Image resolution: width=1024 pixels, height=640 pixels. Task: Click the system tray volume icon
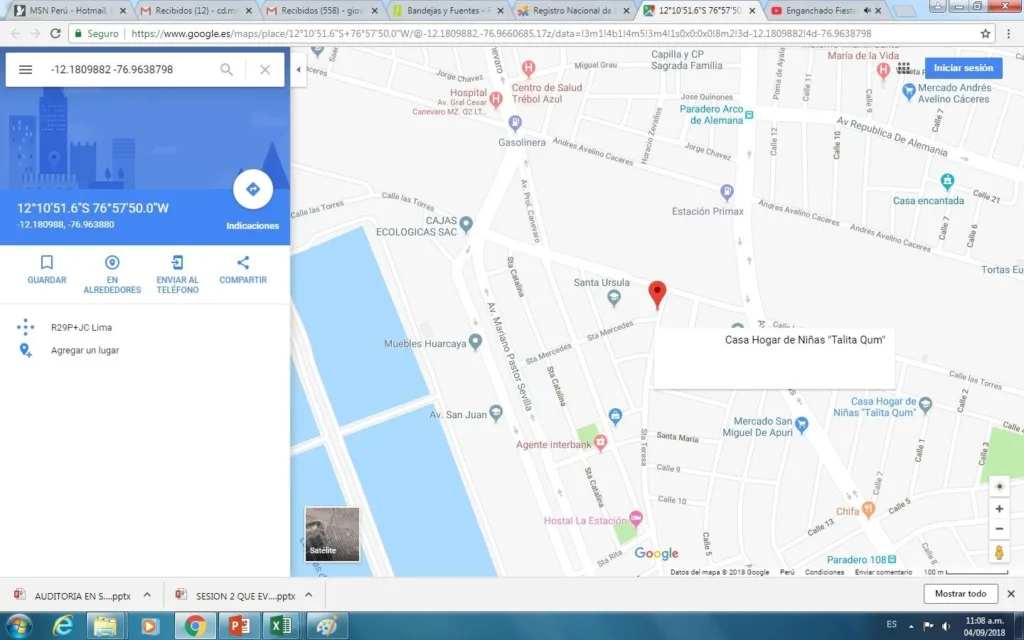945,626
